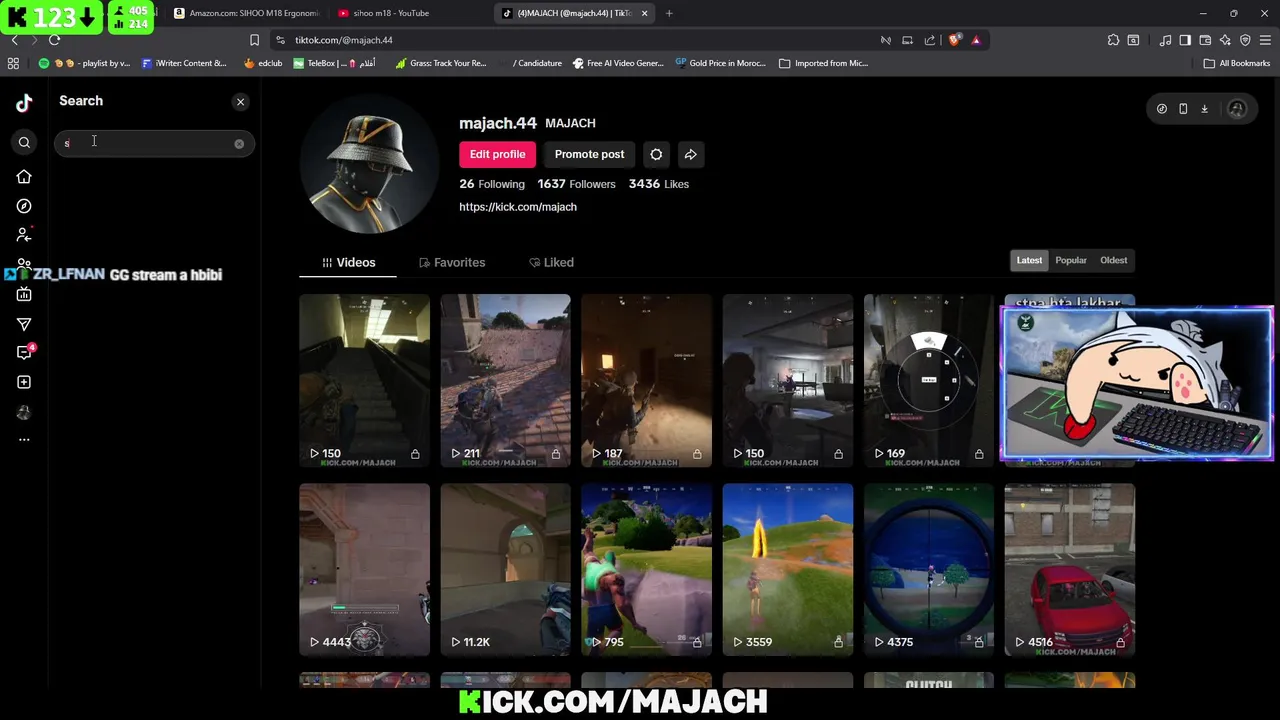The width and height of the screenshot is (1280, 720).
Task: Open the edclub bookmark
Action: point(263,63)
